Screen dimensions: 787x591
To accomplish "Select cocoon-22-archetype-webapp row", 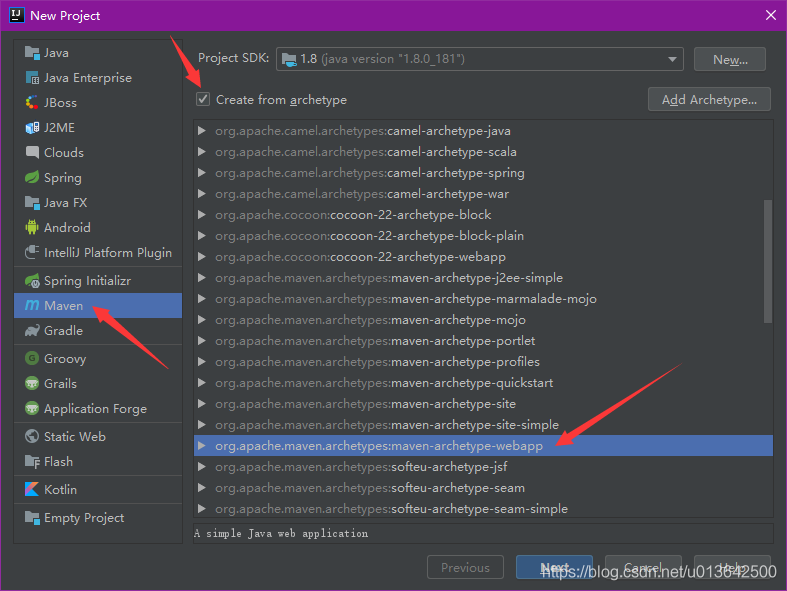I will [x=483, y=257].
